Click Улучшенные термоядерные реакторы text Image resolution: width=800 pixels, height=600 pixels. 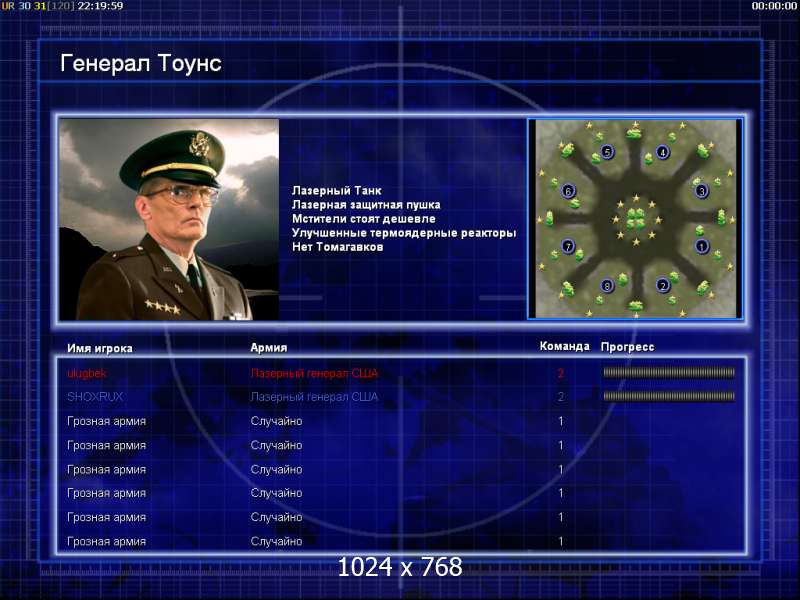tap(404, 233)
